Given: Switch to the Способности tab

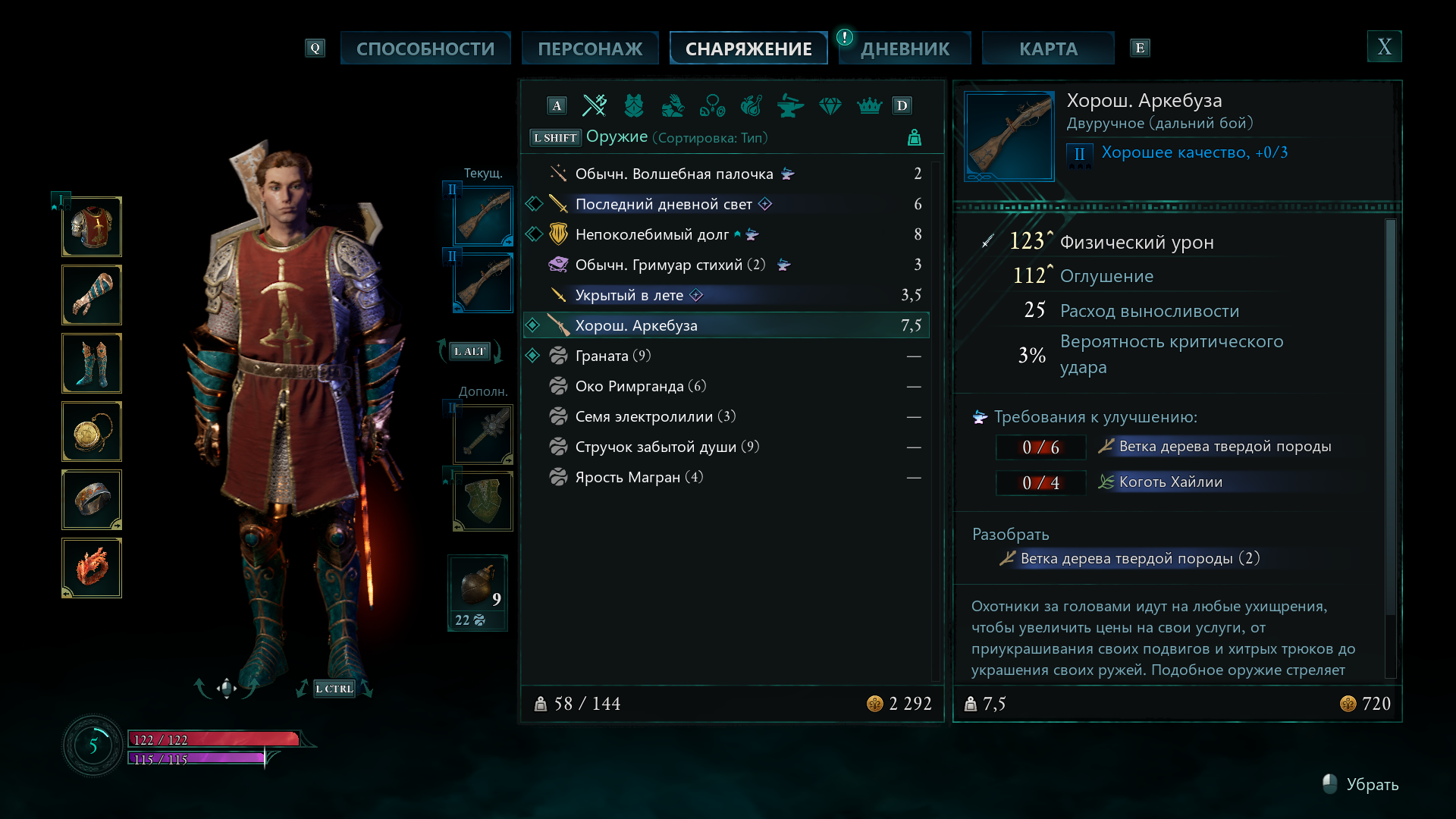Looking at the screenshot, I should coord(425,49).
